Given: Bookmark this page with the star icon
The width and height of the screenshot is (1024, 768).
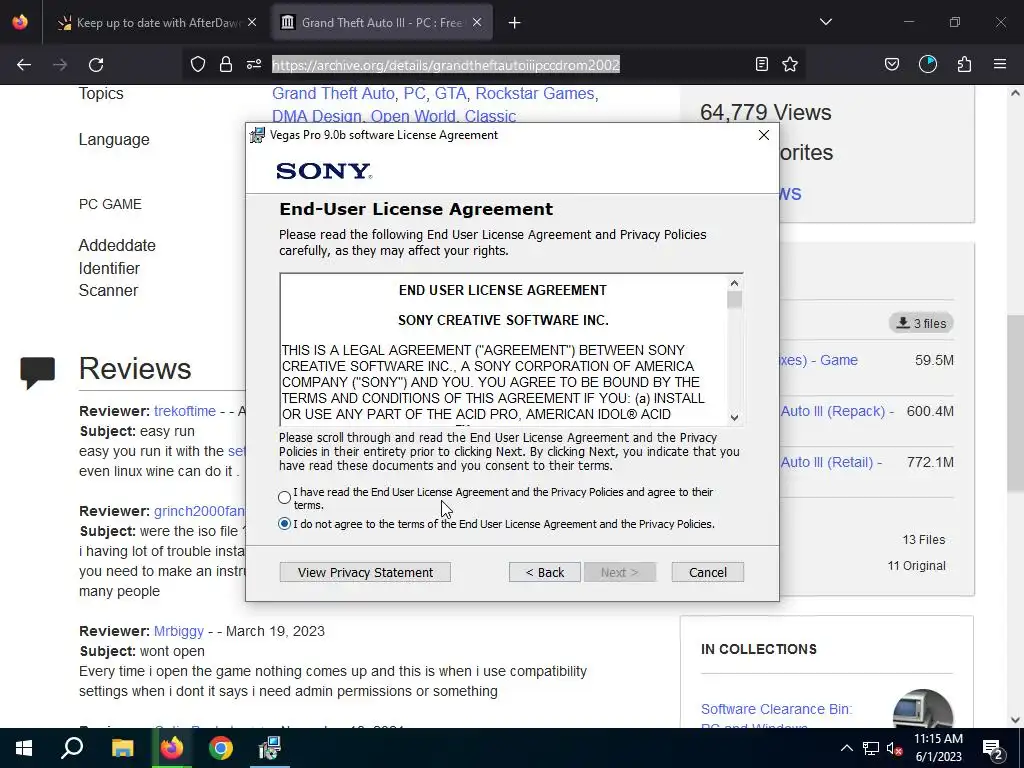Looking at the screenshot, I should 790,64.
